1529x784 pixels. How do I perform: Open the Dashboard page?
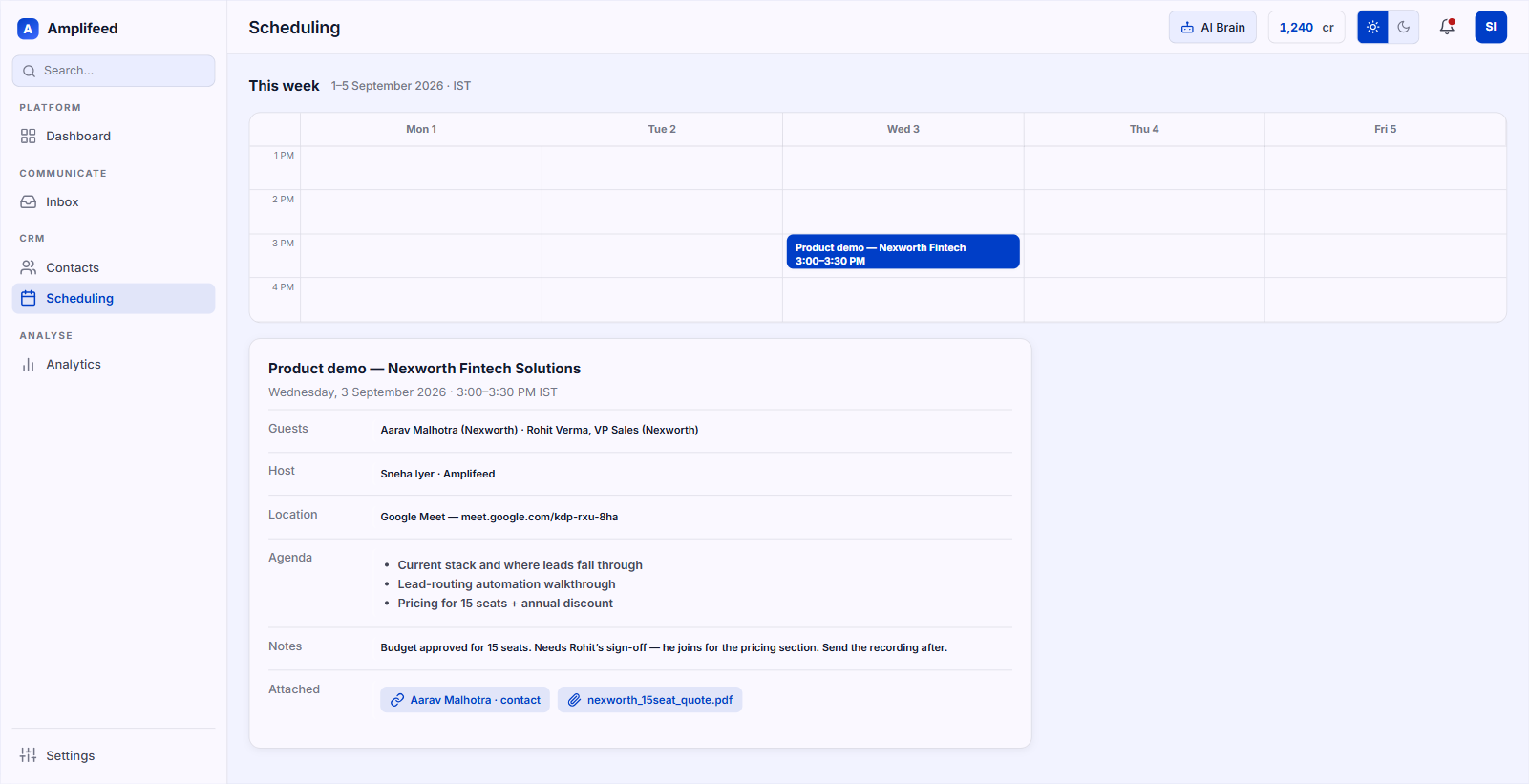coord(114,137)
